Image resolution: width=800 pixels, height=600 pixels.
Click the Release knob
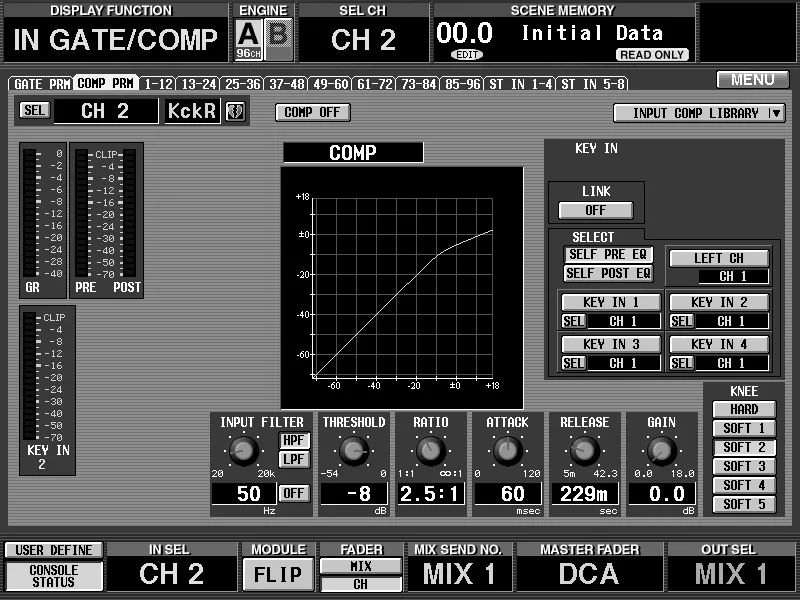585,451
